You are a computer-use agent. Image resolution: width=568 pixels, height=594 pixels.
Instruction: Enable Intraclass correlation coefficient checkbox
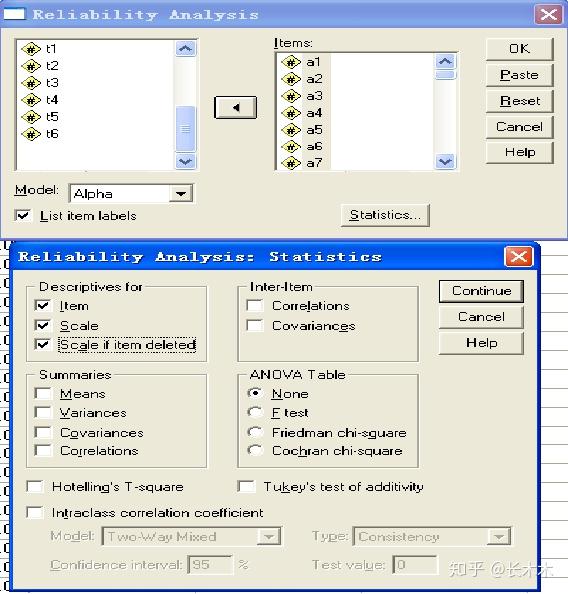pos(35,513)
